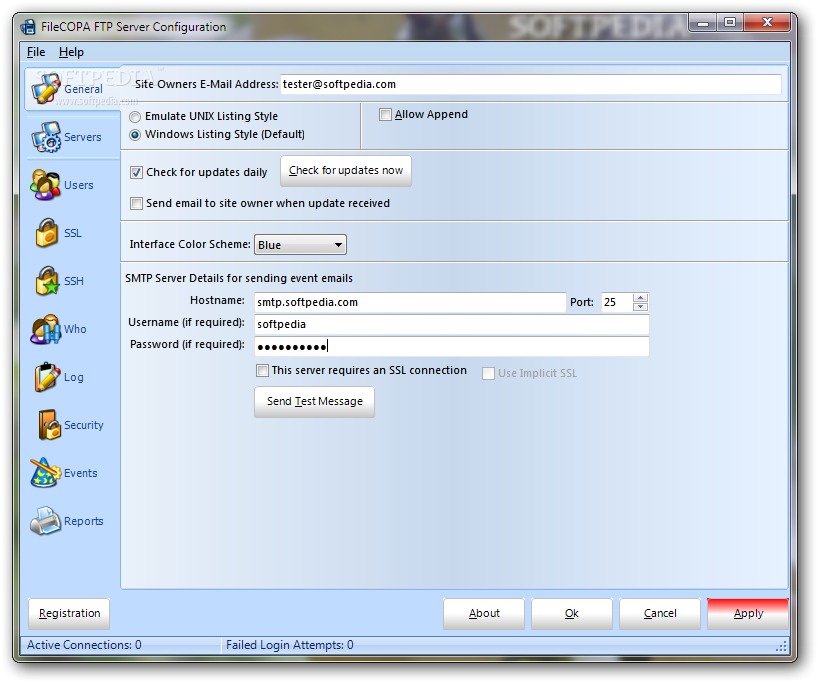Screen dimensions: 818x683
Task: Switch to the Reports tab label
Action: coord(83,521)
